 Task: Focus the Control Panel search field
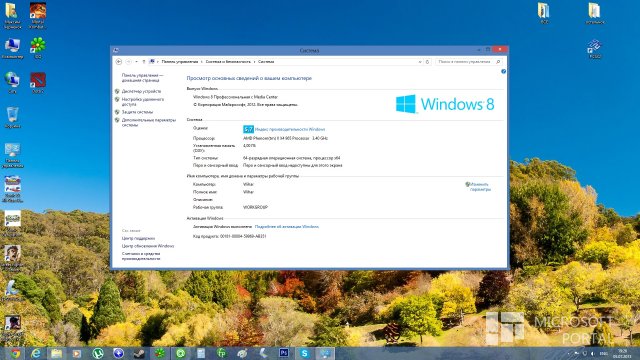464,62
